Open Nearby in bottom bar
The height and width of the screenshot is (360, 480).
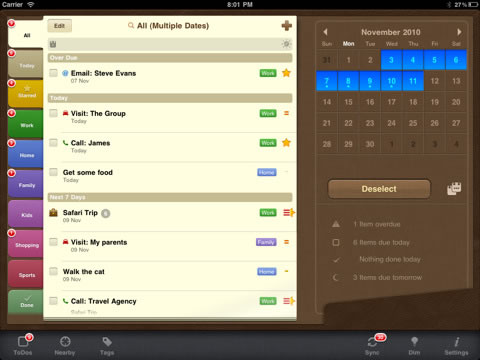(65, 345)
